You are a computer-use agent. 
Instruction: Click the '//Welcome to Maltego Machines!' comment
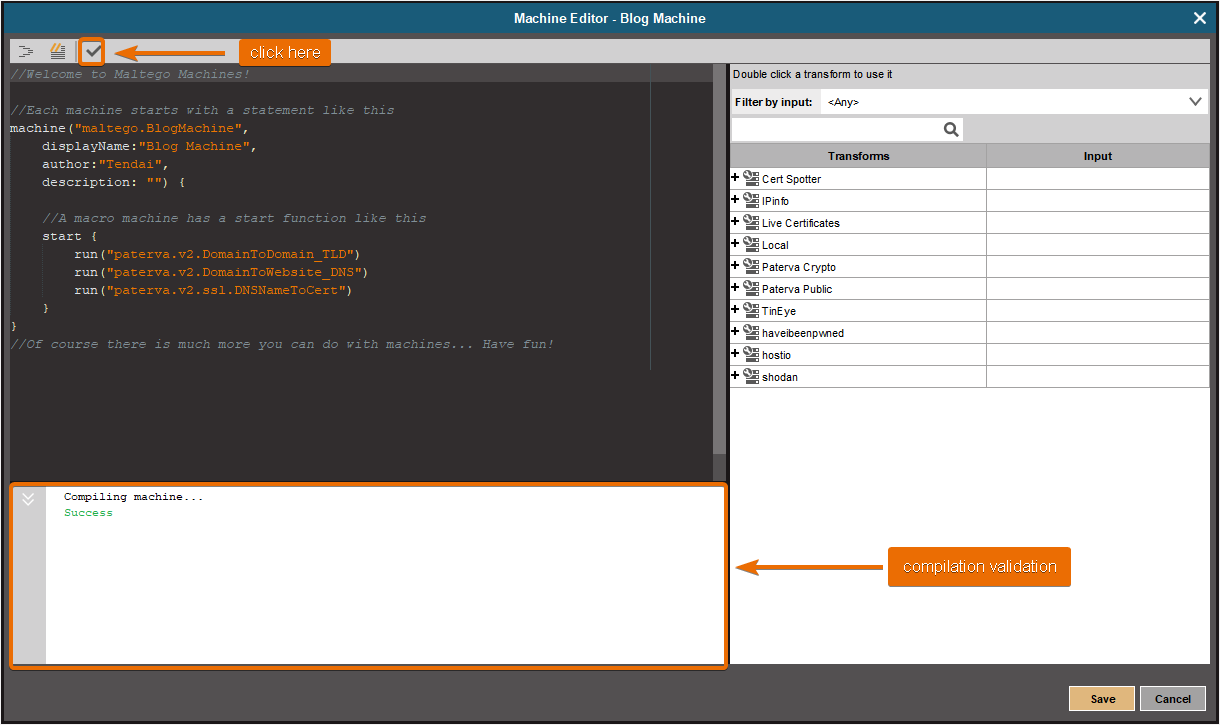pos(130,74)
